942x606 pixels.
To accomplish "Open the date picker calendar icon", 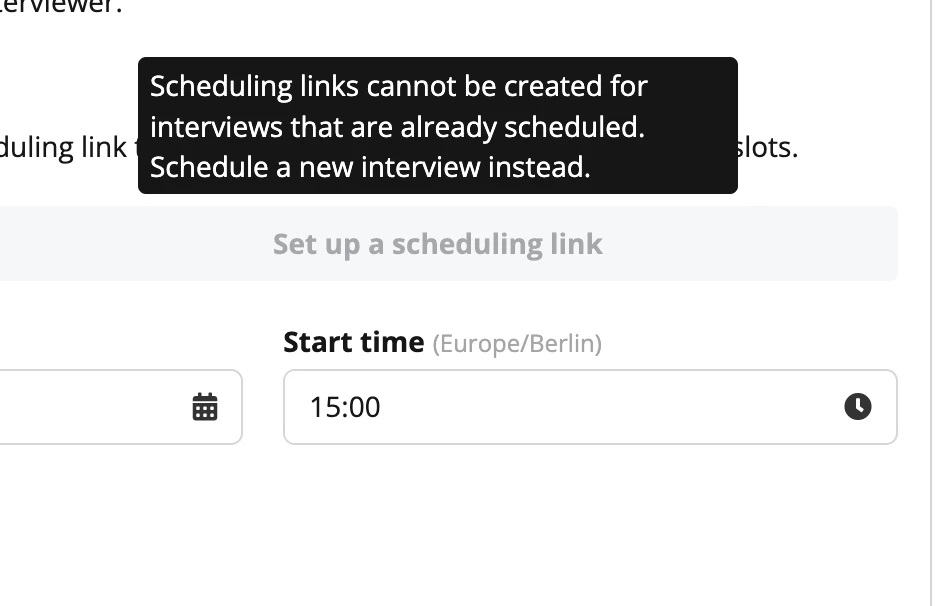I will (x=205, y=407).
